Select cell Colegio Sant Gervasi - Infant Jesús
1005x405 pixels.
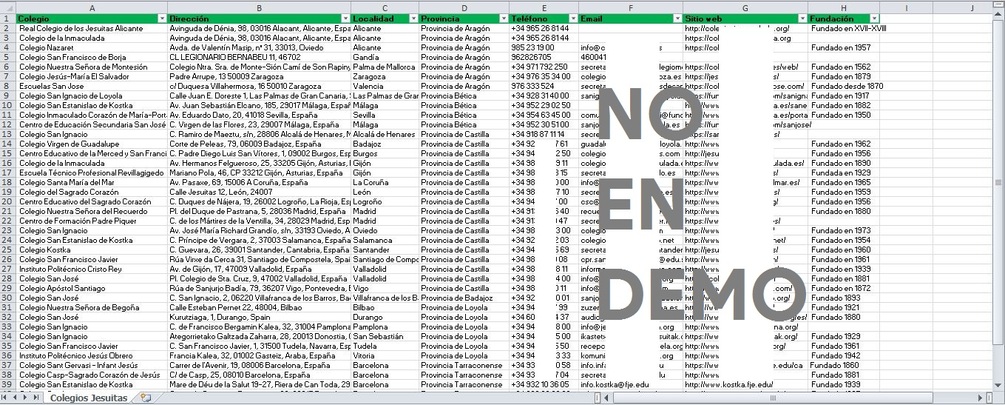point(92,365)
